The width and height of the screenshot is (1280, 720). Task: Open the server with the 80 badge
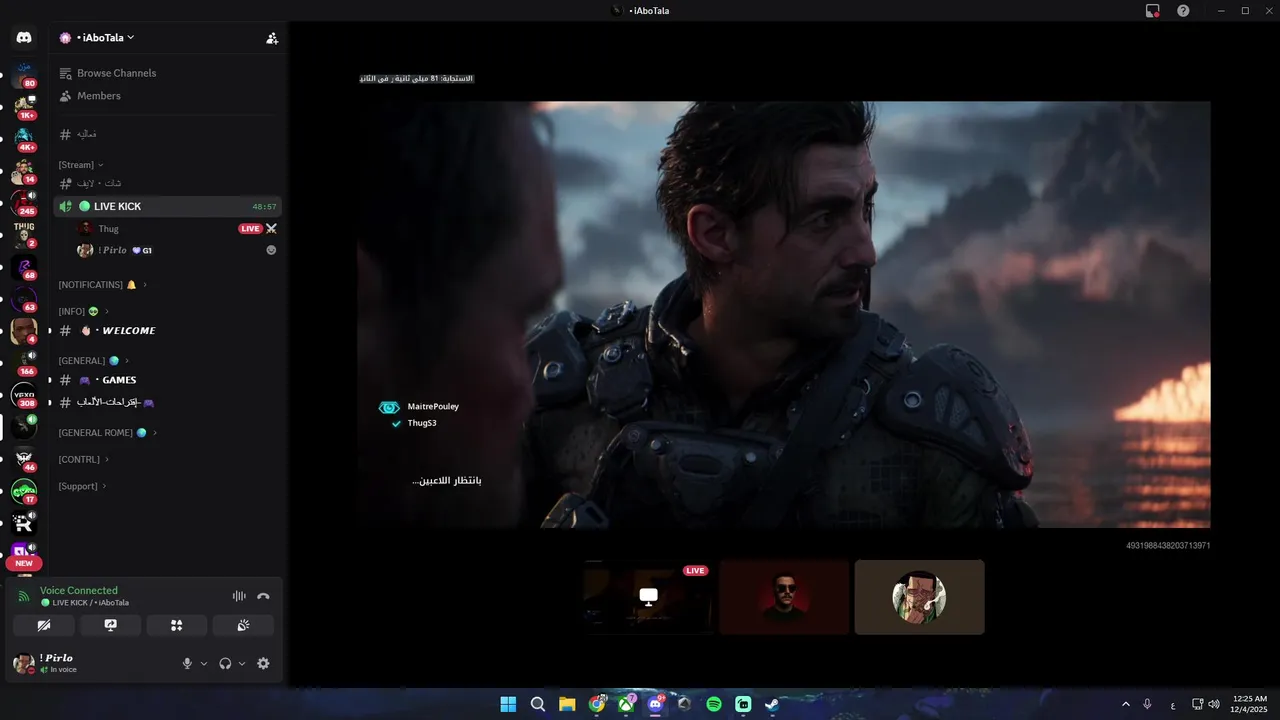click(x=24, y=74)
